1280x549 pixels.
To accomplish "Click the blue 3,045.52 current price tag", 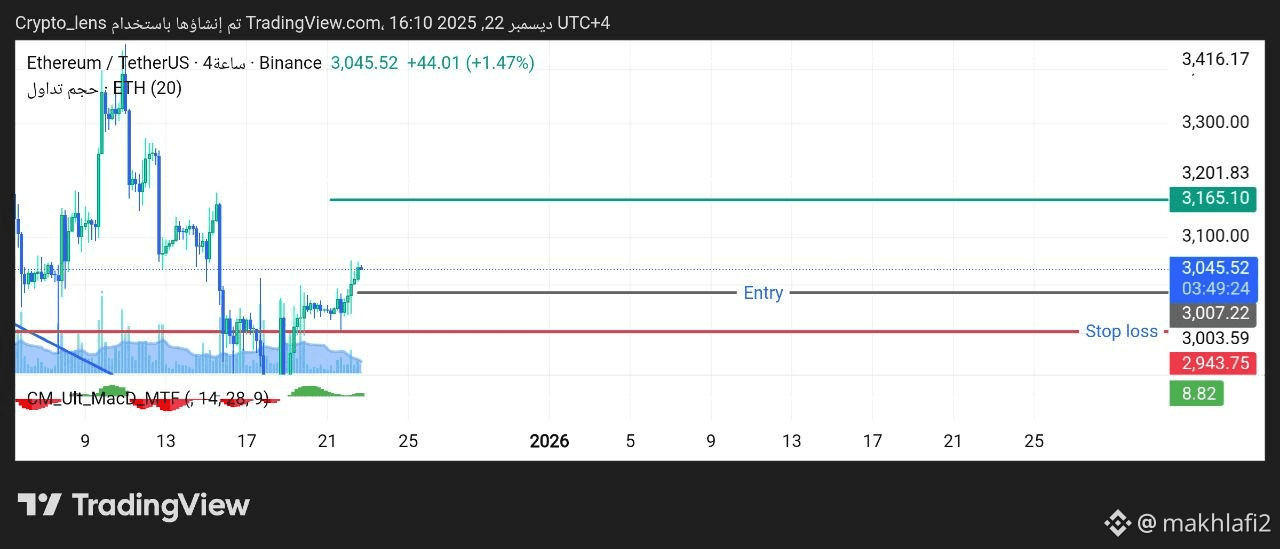I will pyautogui.click(x=1215, y=268).
